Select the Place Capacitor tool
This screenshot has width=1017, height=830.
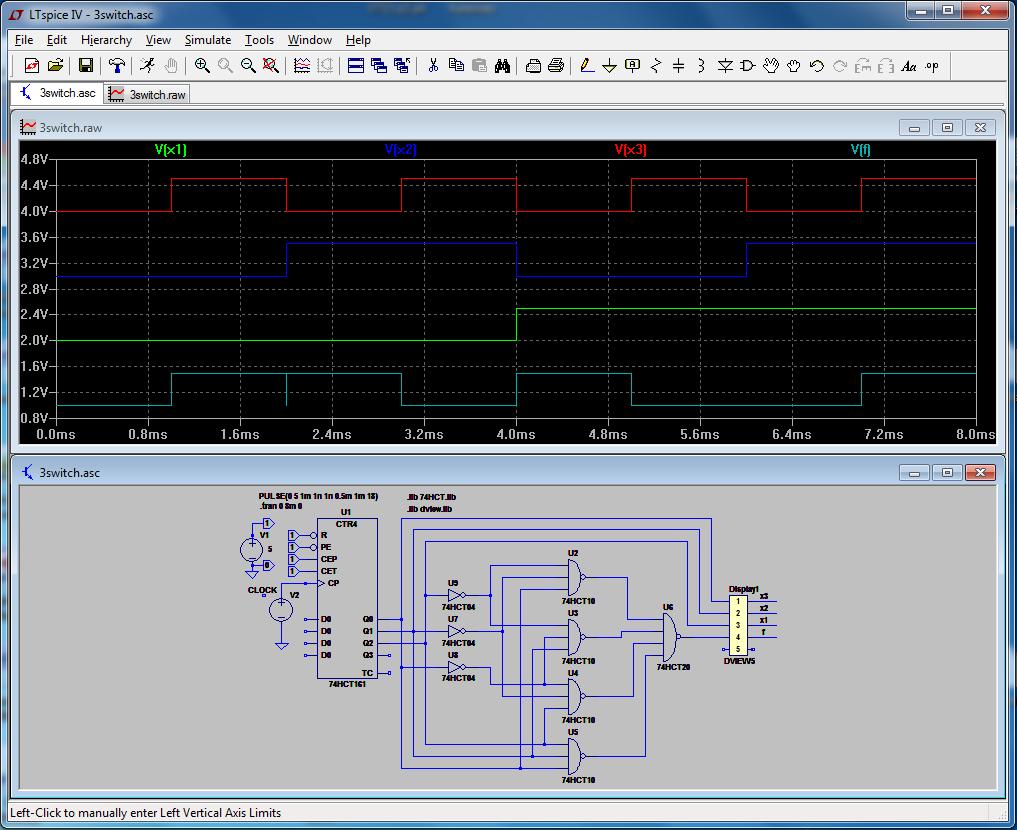pyautogui.click(x=678, y=65)
